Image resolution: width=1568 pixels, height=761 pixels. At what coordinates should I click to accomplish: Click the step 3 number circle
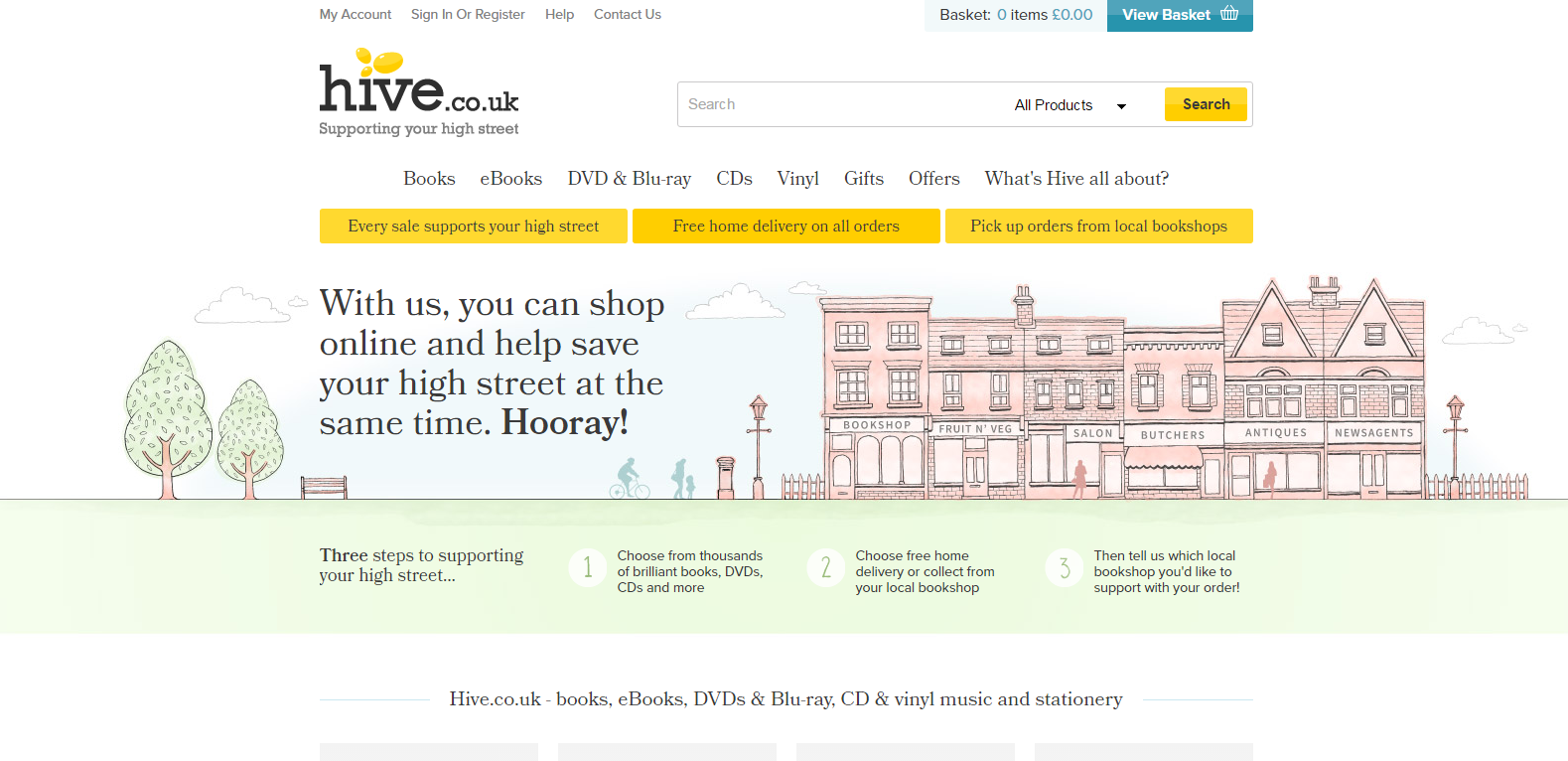[1065, 567]
